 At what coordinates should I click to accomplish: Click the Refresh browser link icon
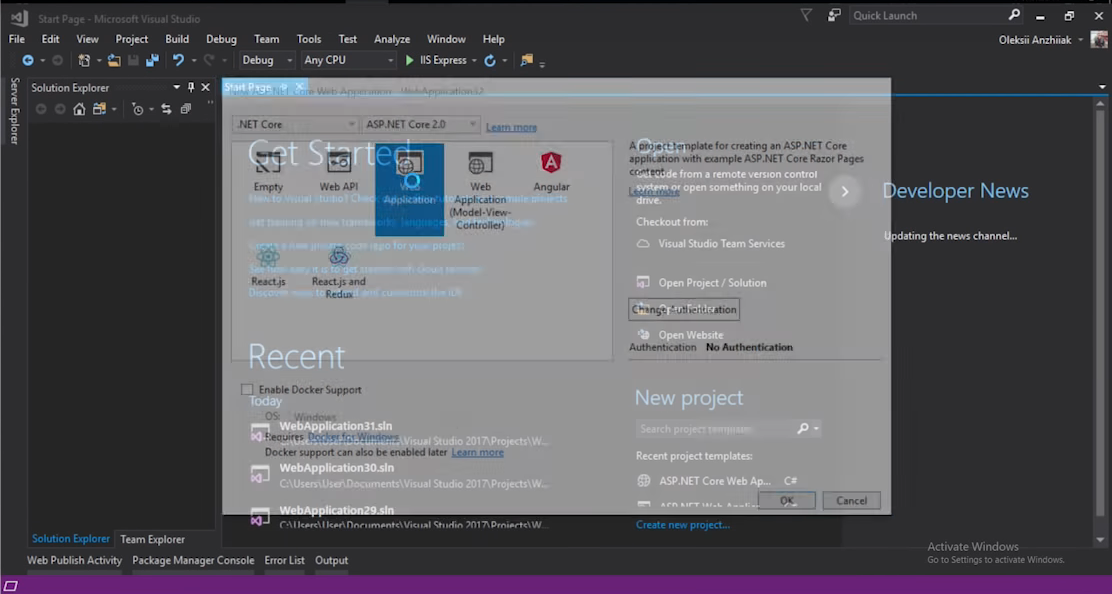(490, 60)
